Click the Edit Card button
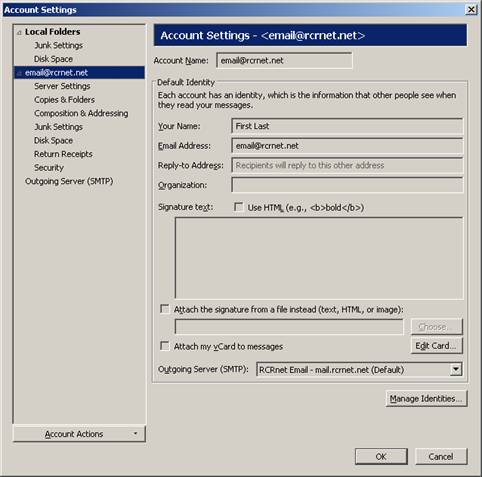Viewport: 482px width, 477px height. pyautogui.click(x=436, y=346)
